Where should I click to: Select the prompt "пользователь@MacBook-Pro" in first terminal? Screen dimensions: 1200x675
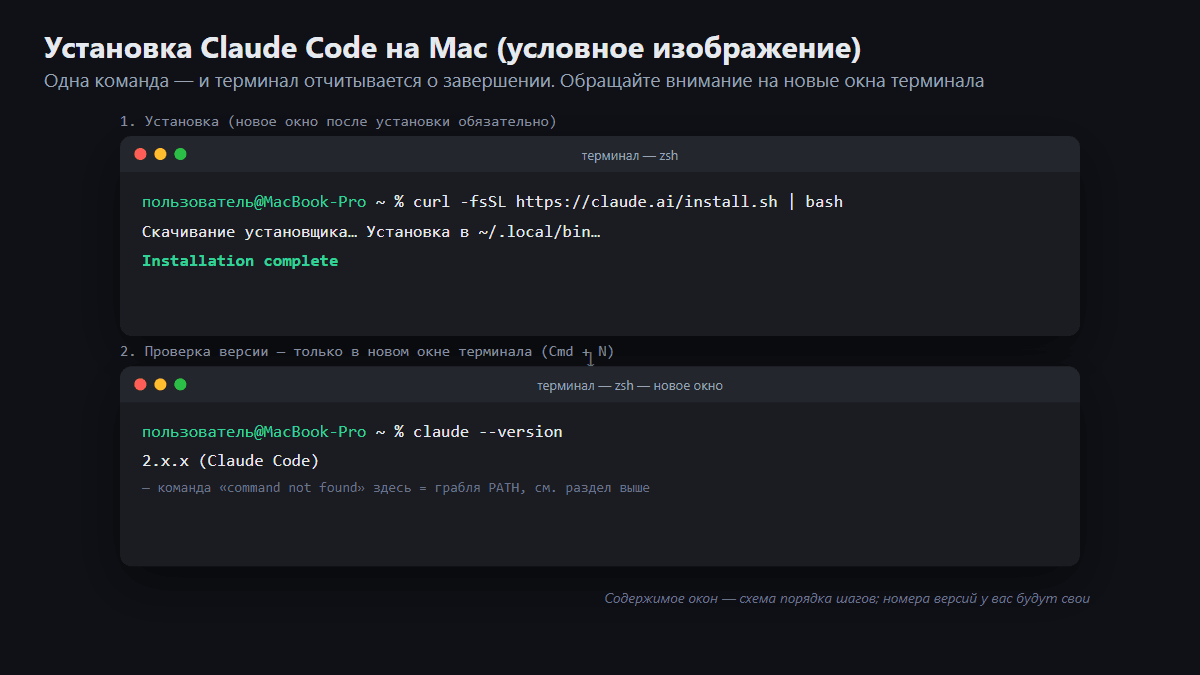pyautogui.click(x=254, y=202)
